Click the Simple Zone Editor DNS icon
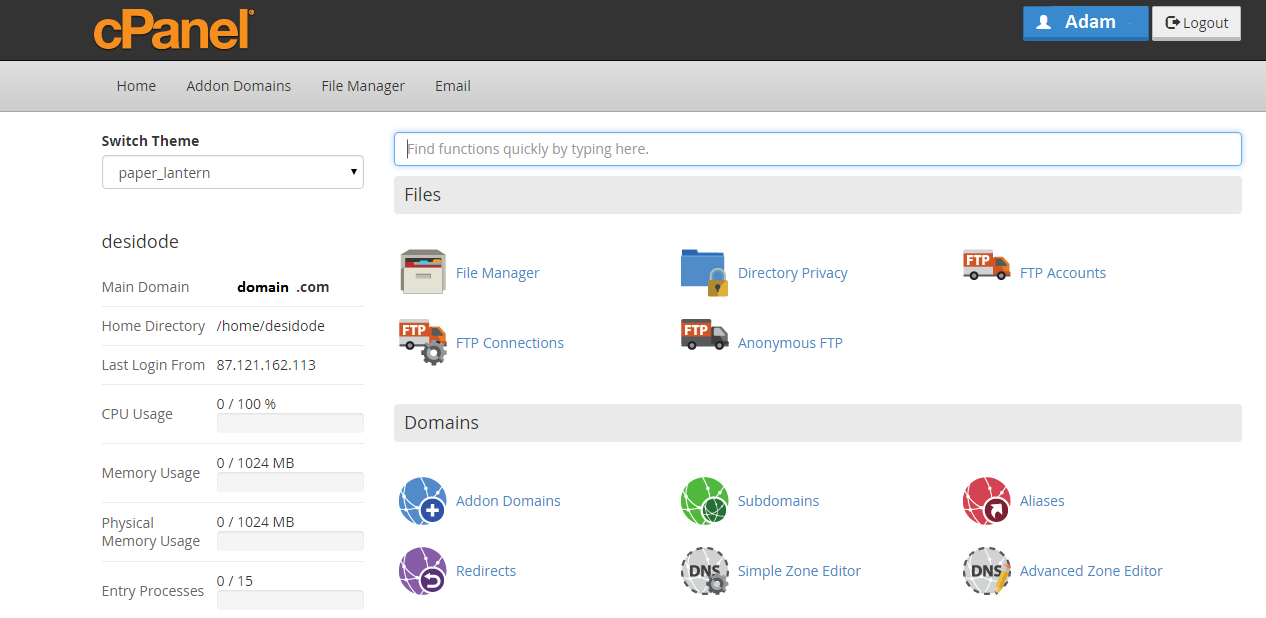 tap(705, 571)
